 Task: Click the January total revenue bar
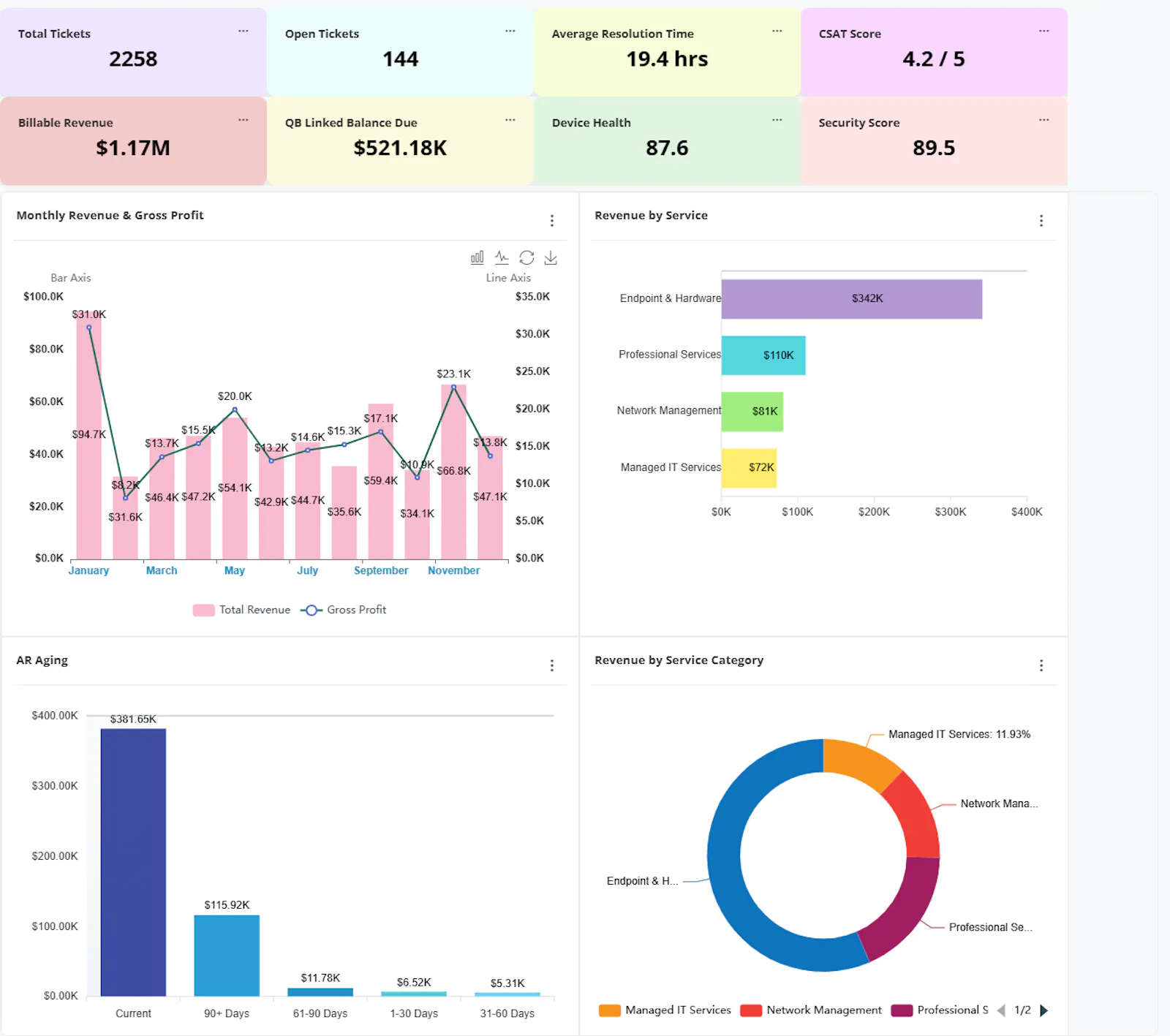(89, 436)
